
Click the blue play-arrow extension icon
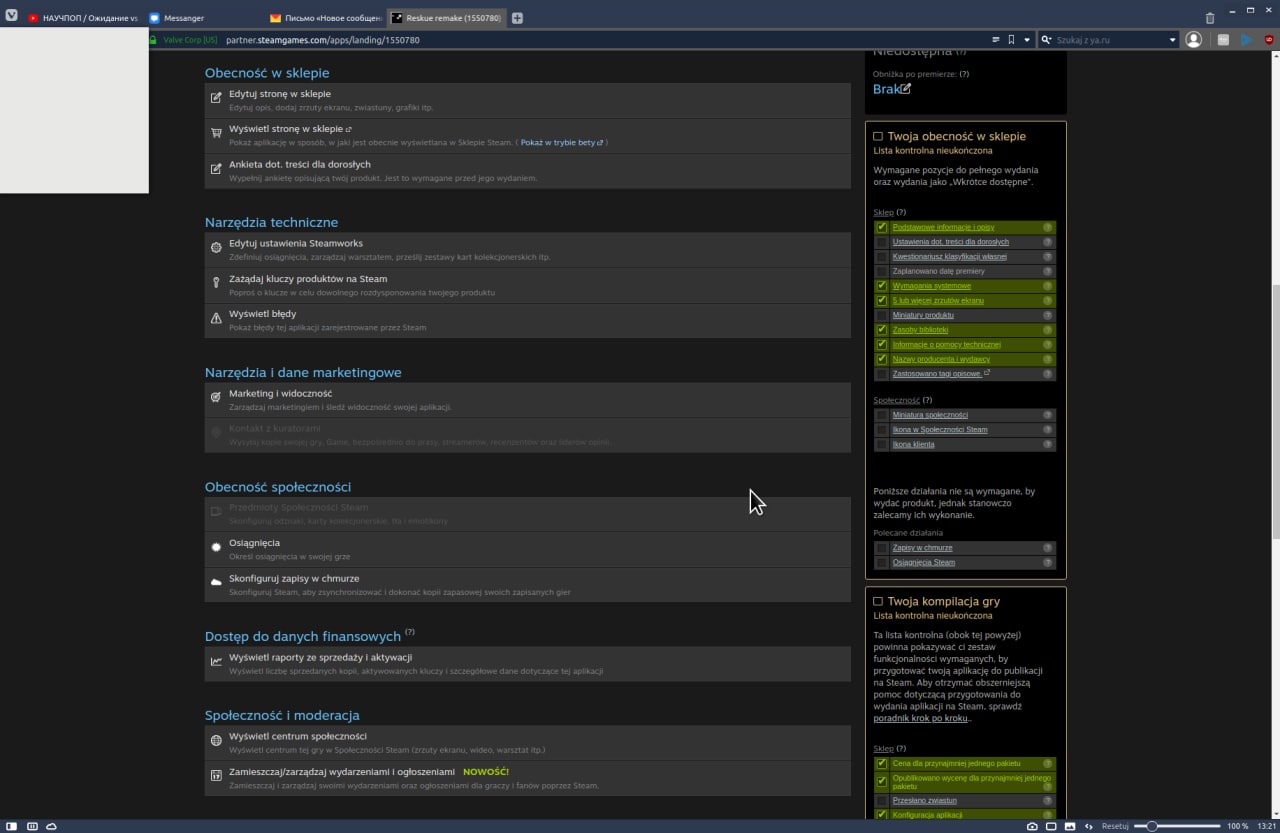[1246, 40]
